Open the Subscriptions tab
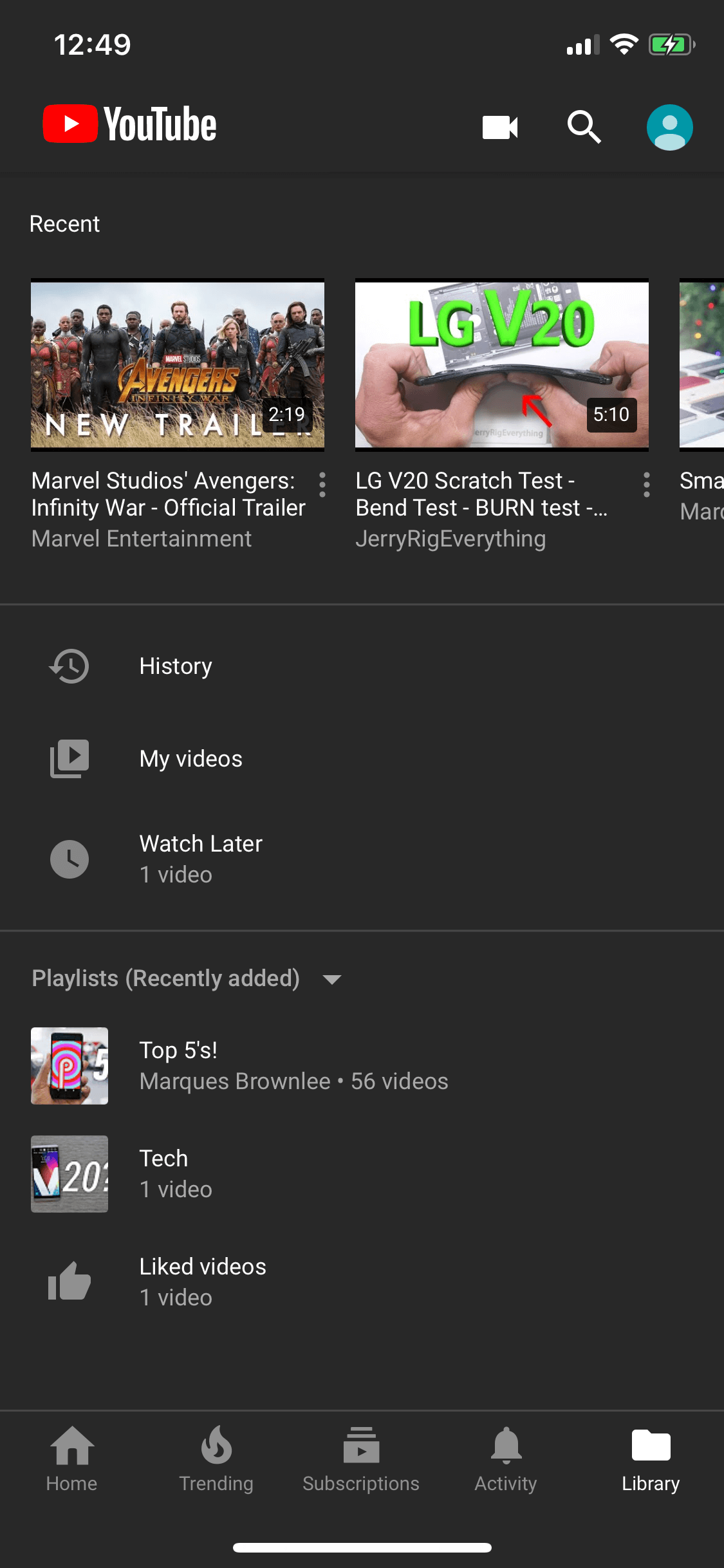 (x=361, y=1459)
